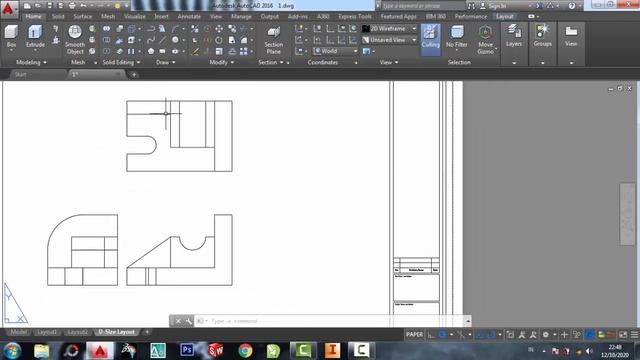
Task: Select the Polygon tool in Draw panel
Action: point(151,51)
